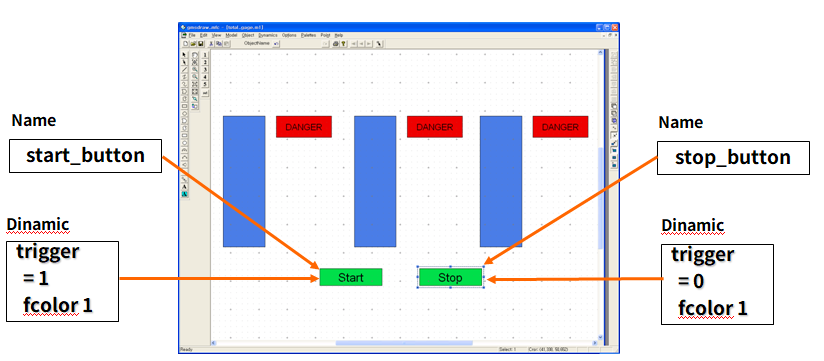Image resolution: width=824 pixels, height=361 pixels.
Task: Open the Dynamics menu
Action: pos(268,35)
